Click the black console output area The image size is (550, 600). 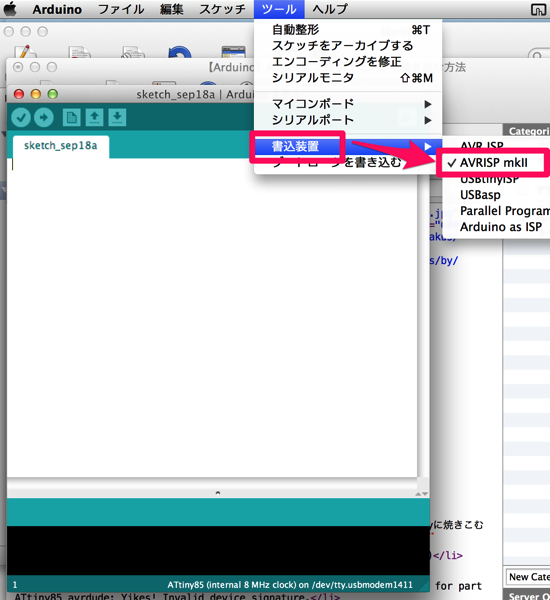[x=218, y=551]
